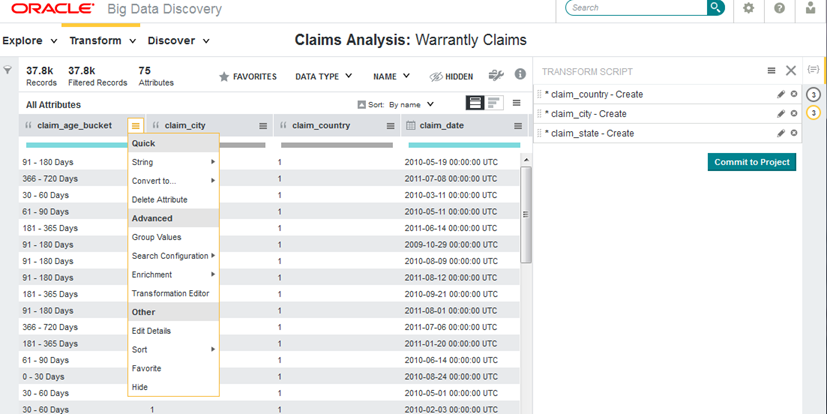Click the claim_date column header
827x414 pixels.
coord(465,126)
